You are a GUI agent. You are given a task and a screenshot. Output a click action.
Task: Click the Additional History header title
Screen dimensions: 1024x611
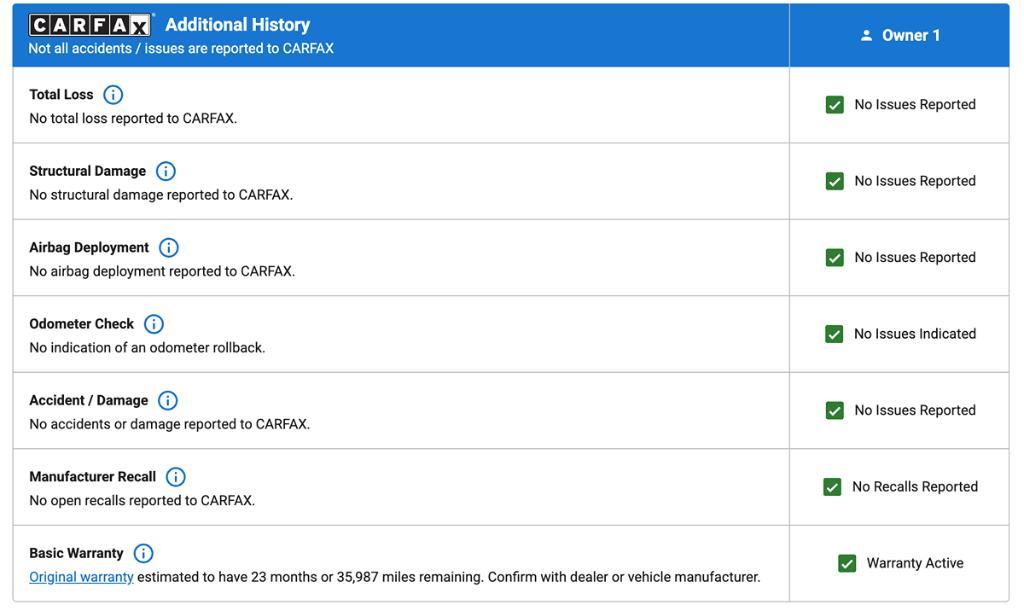pyautogui.click(x=238, y=25)
